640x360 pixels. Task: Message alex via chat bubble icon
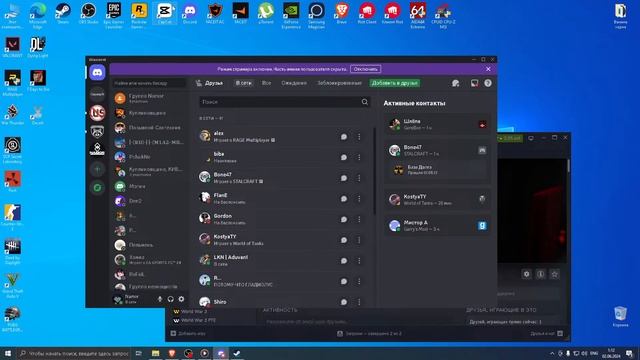coord(344,137)
